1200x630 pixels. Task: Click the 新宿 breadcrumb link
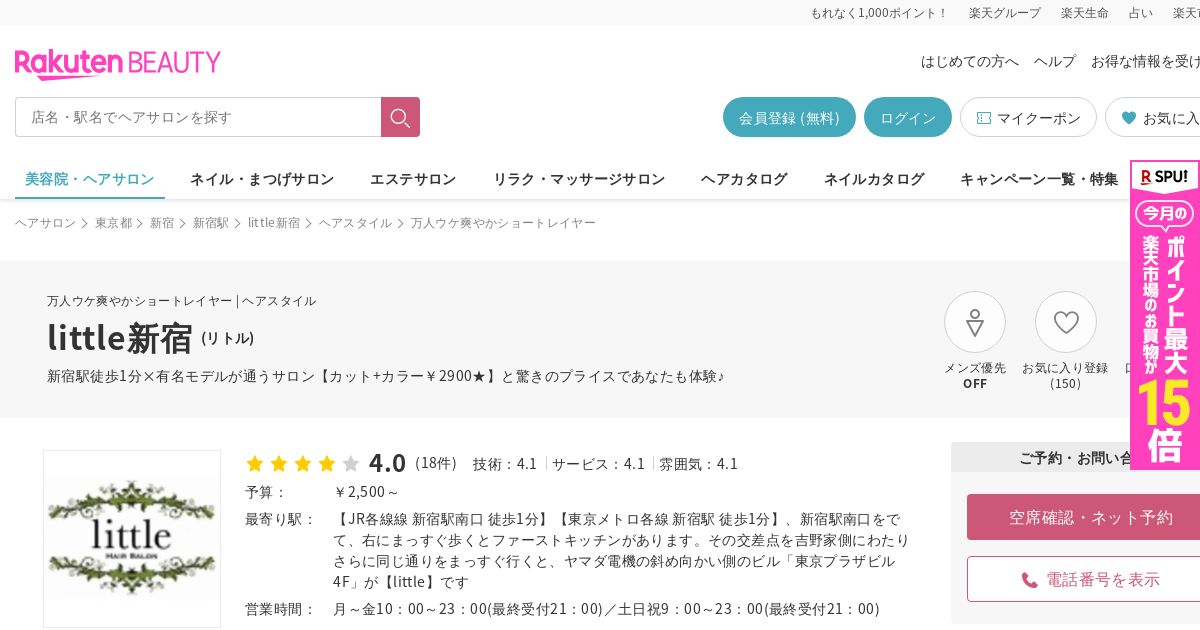[x=162, y=223]
